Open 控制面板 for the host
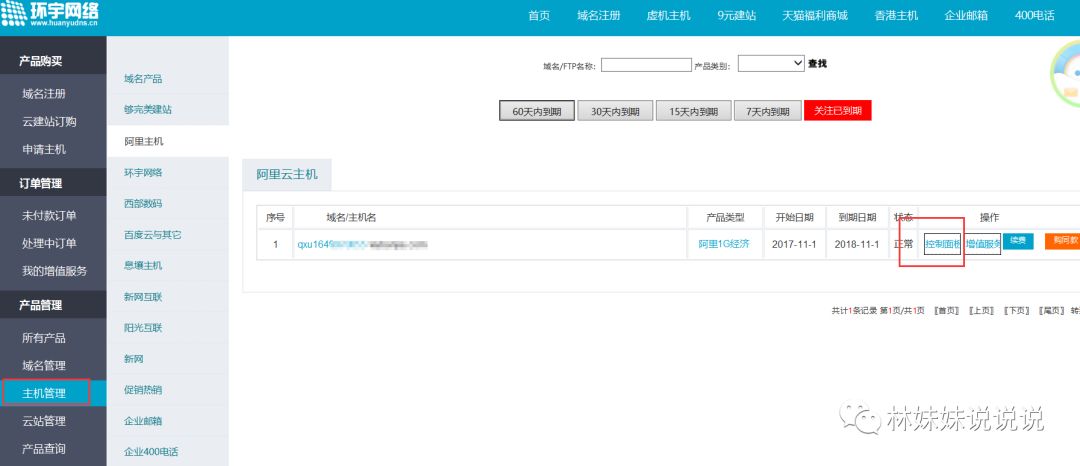The image size is (1080, 466). tap(942, 244)
